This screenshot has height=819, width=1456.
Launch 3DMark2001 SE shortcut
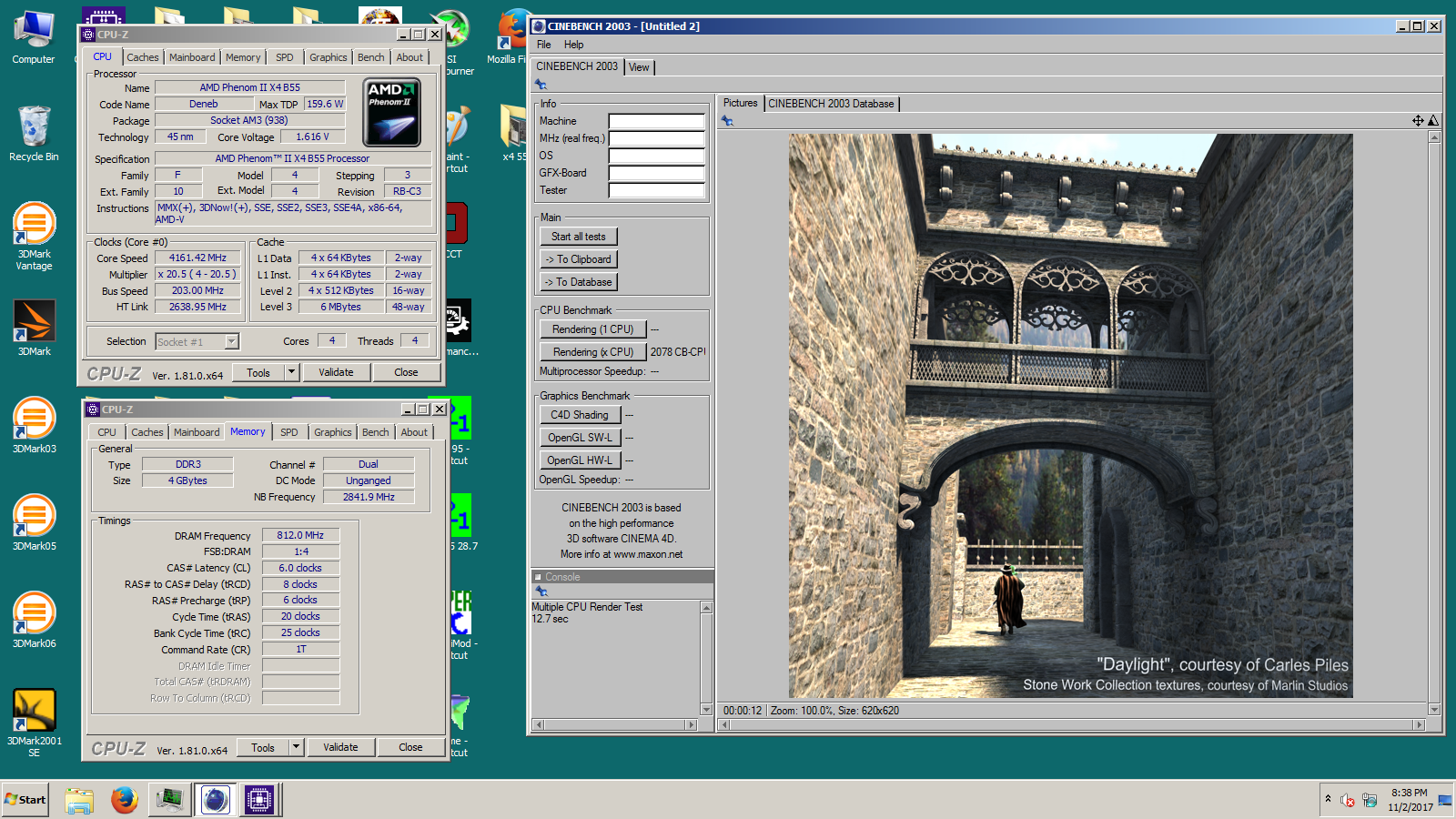[x=34, y=723]
